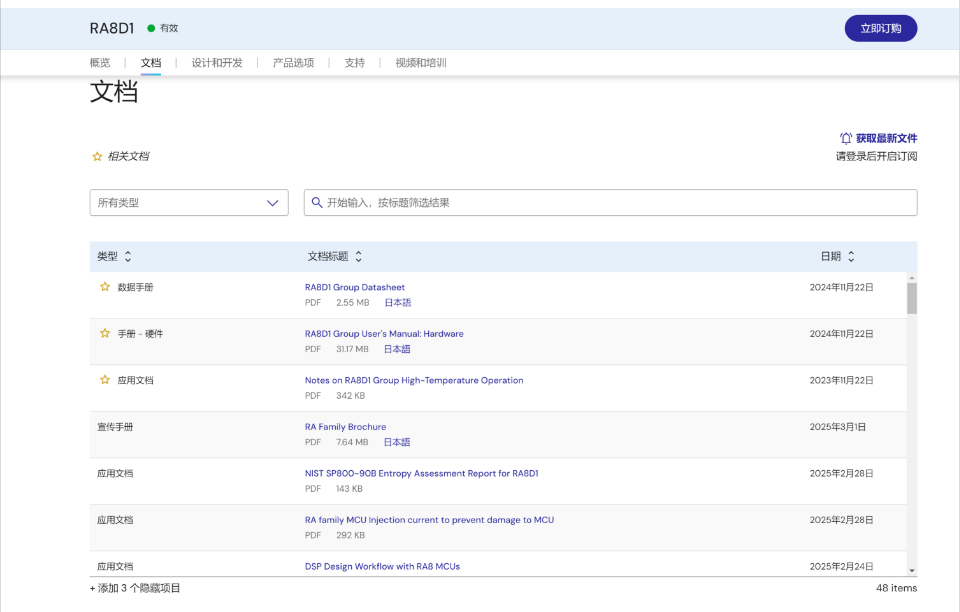Click the 添加 3 个隐藏项目 link
The image size is (960, 612).
pyautogui.click(x=135, y=588)
